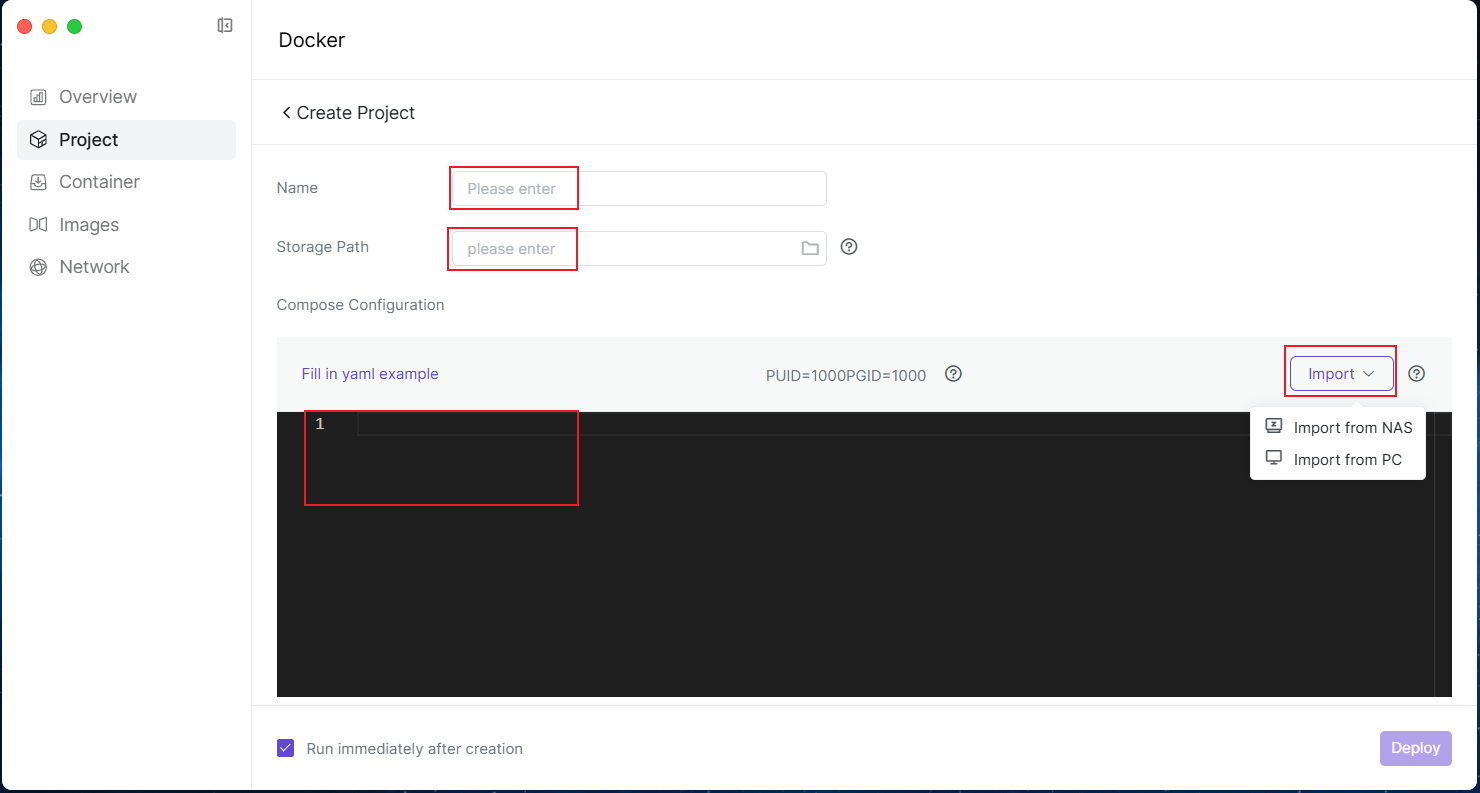
Task: Uncheck Run immediately after creation
Action: 286,748
